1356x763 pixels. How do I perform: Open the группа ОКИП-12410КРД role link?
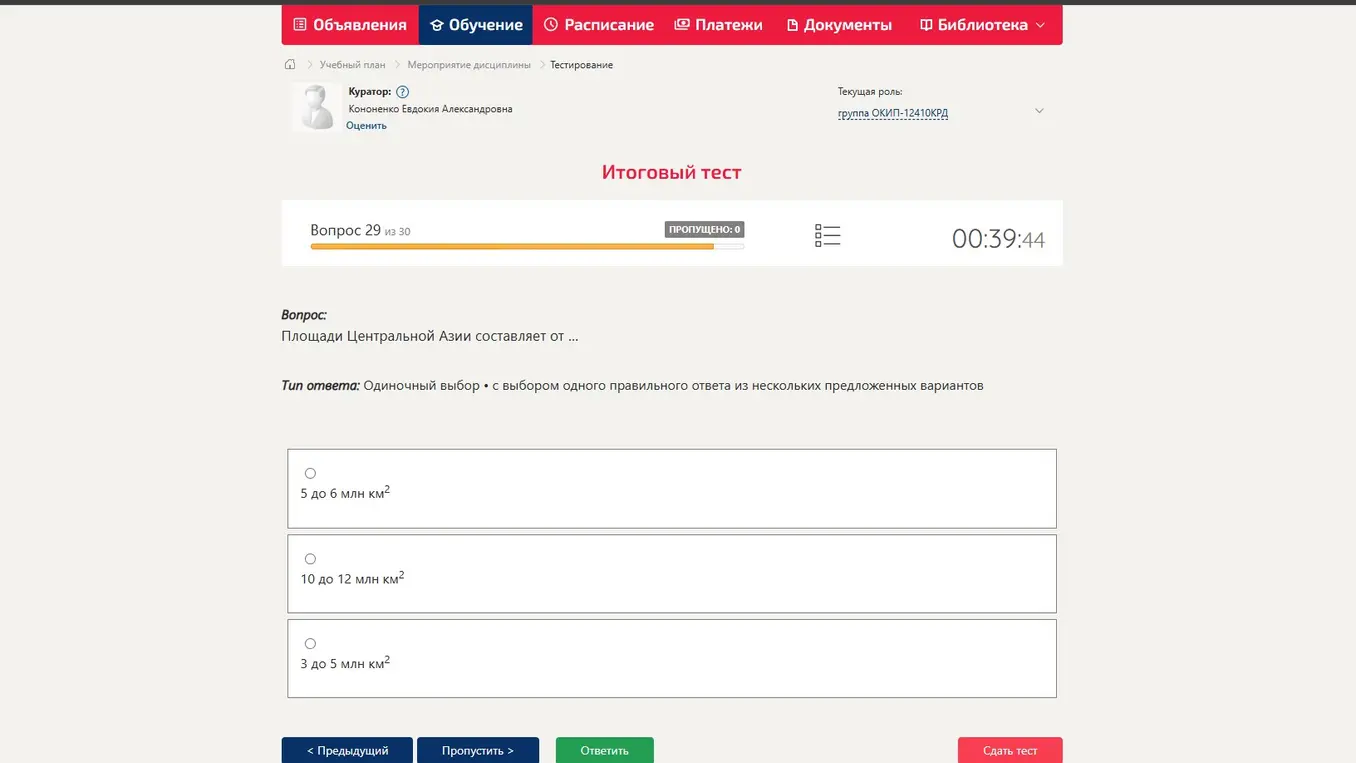[893, 114]
